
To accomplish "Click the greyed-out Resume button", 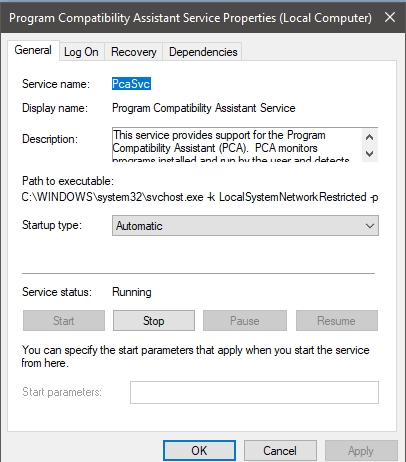I will [337, 321].
